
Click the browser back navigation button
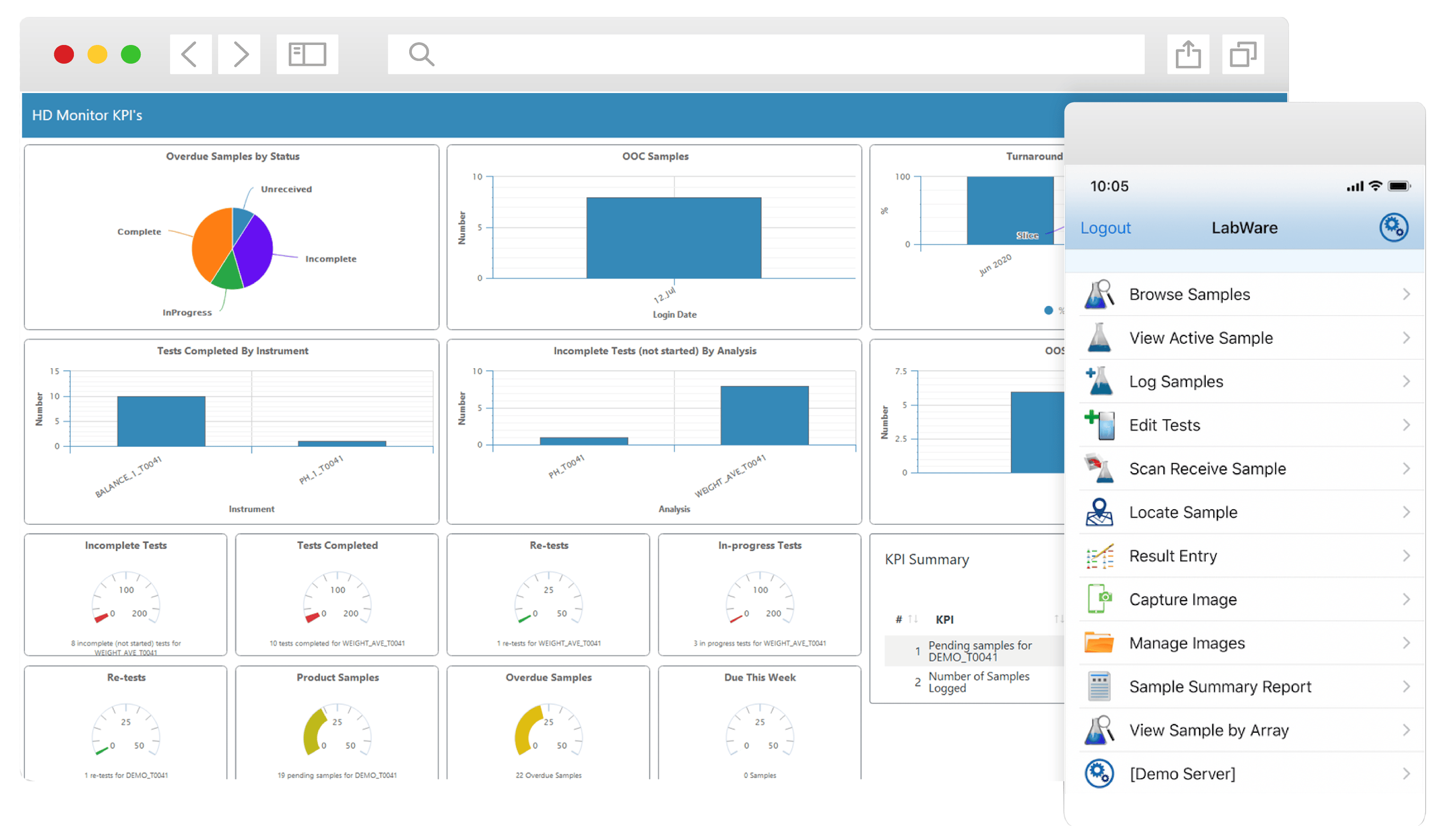click(190, 54)
